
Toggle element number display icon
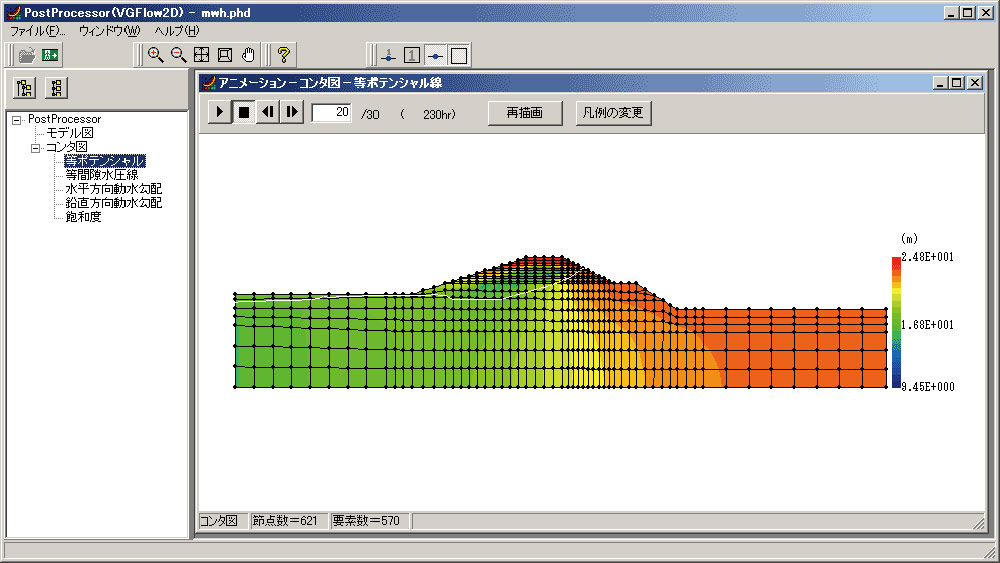(x=412, y=56)
